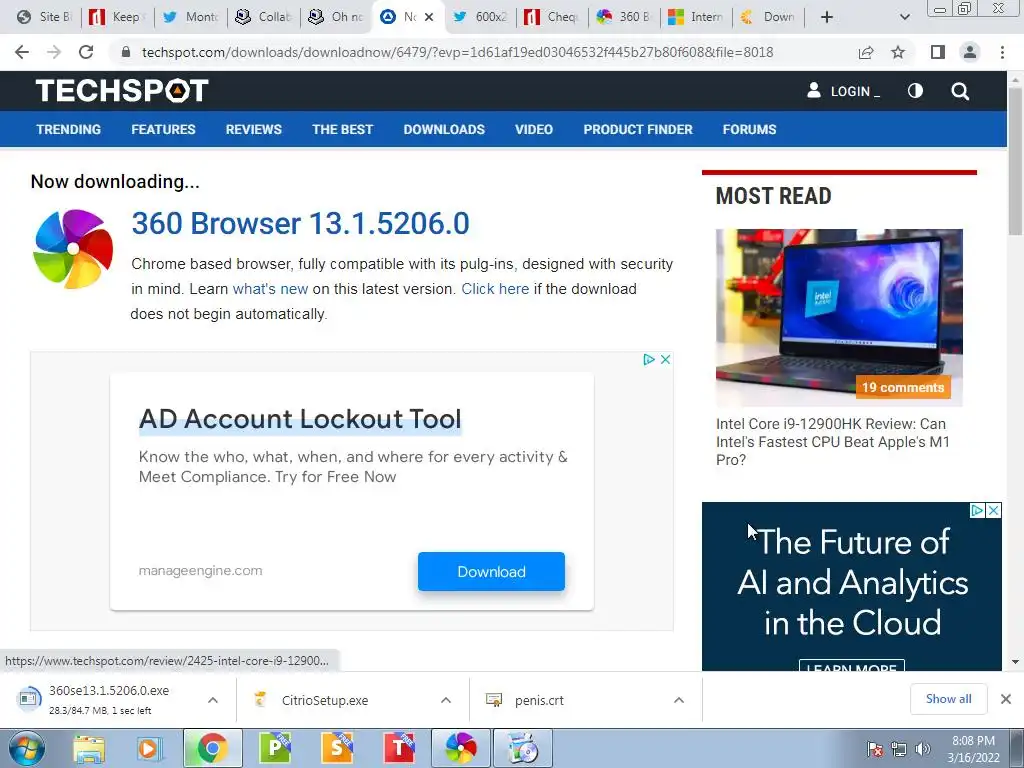
Task: Open TechSpot search magnifier
Action: (960, 91)
